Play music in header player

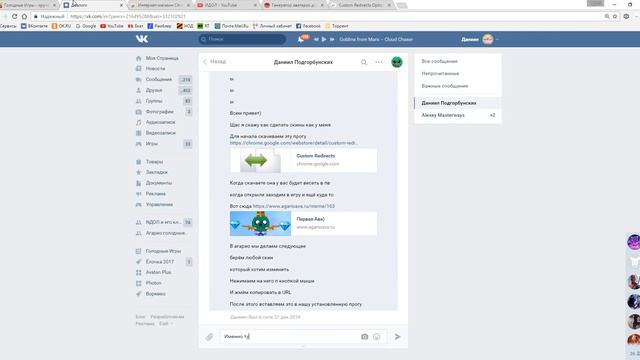pyautogui.click(x=324, y=39)
